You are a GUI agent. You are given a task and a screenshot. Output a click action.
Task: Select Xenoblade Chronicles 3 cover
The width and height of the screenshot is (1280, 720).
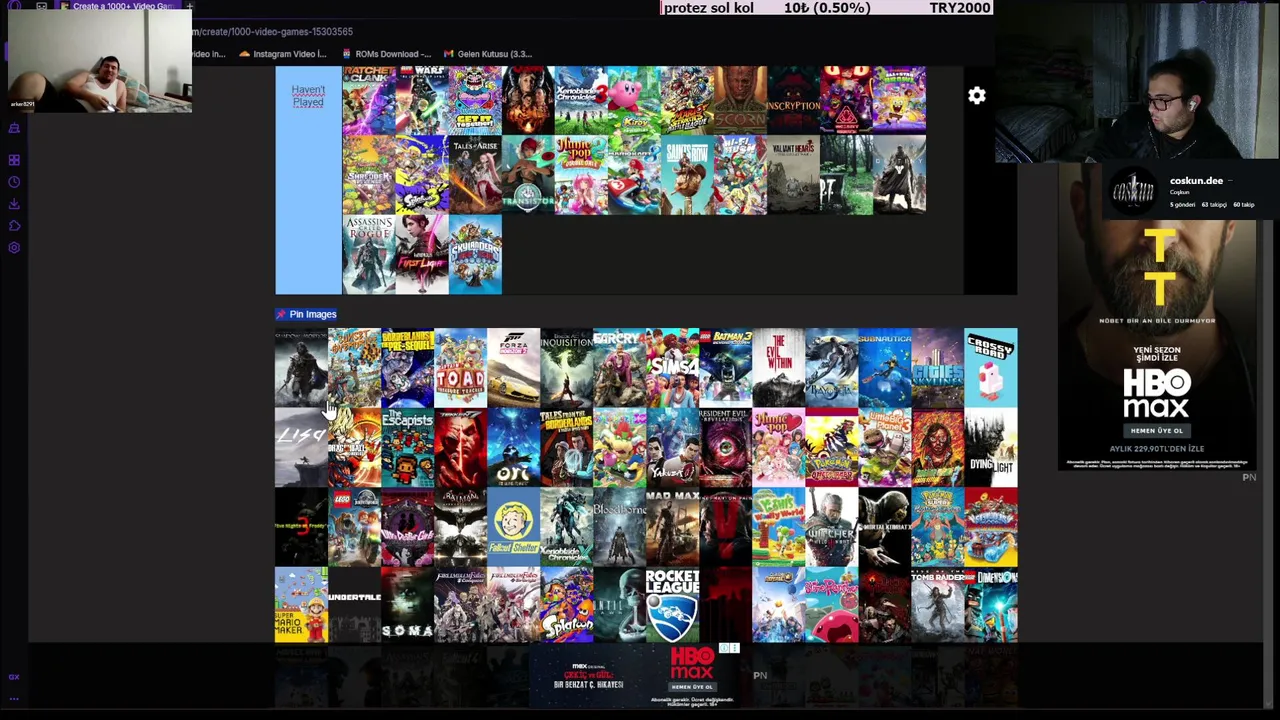[581, 100]
